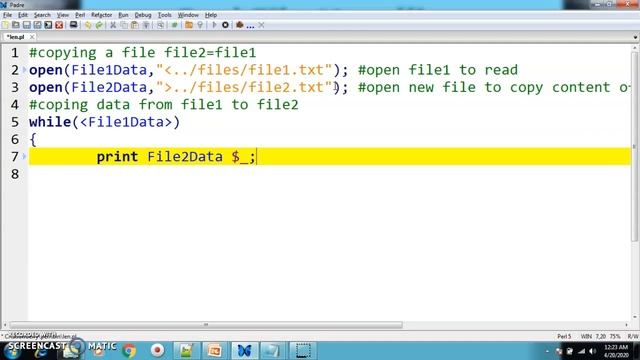Open the Perl menu
Screen dimensions: 640x360
(x=80, y=15)
